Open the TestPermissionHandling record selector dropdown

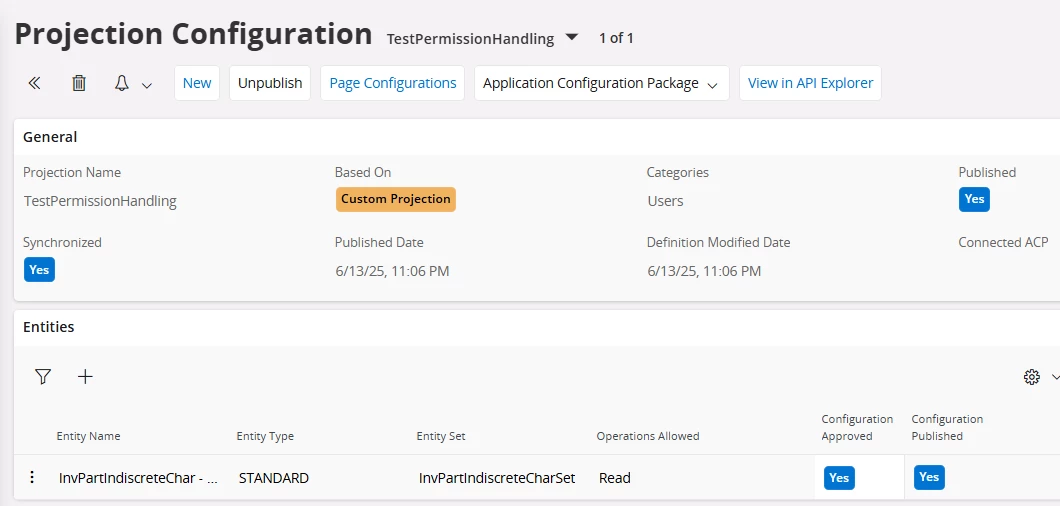(x=572, y=37)
